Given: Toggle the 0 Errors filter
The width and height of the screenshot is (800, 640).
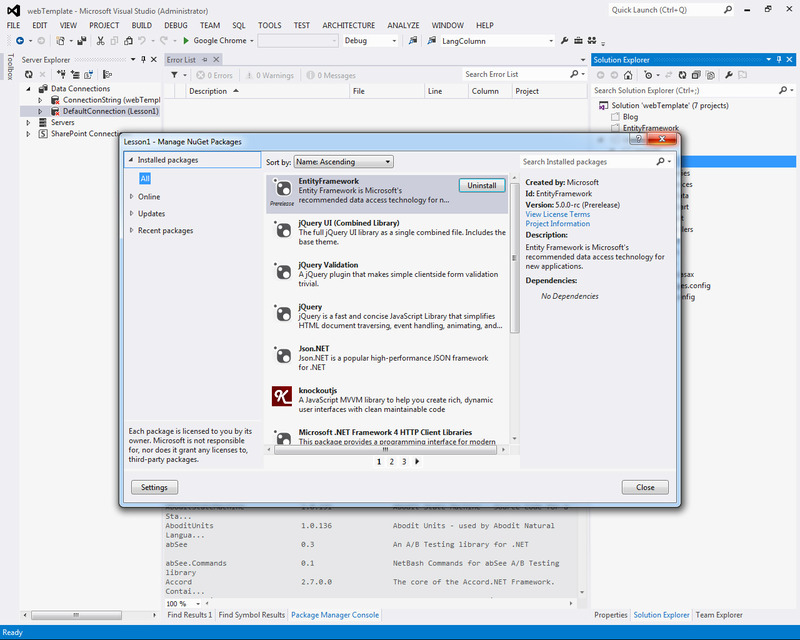Looking at the screenshot, I should pyautogui.click(x=214, y=76).
